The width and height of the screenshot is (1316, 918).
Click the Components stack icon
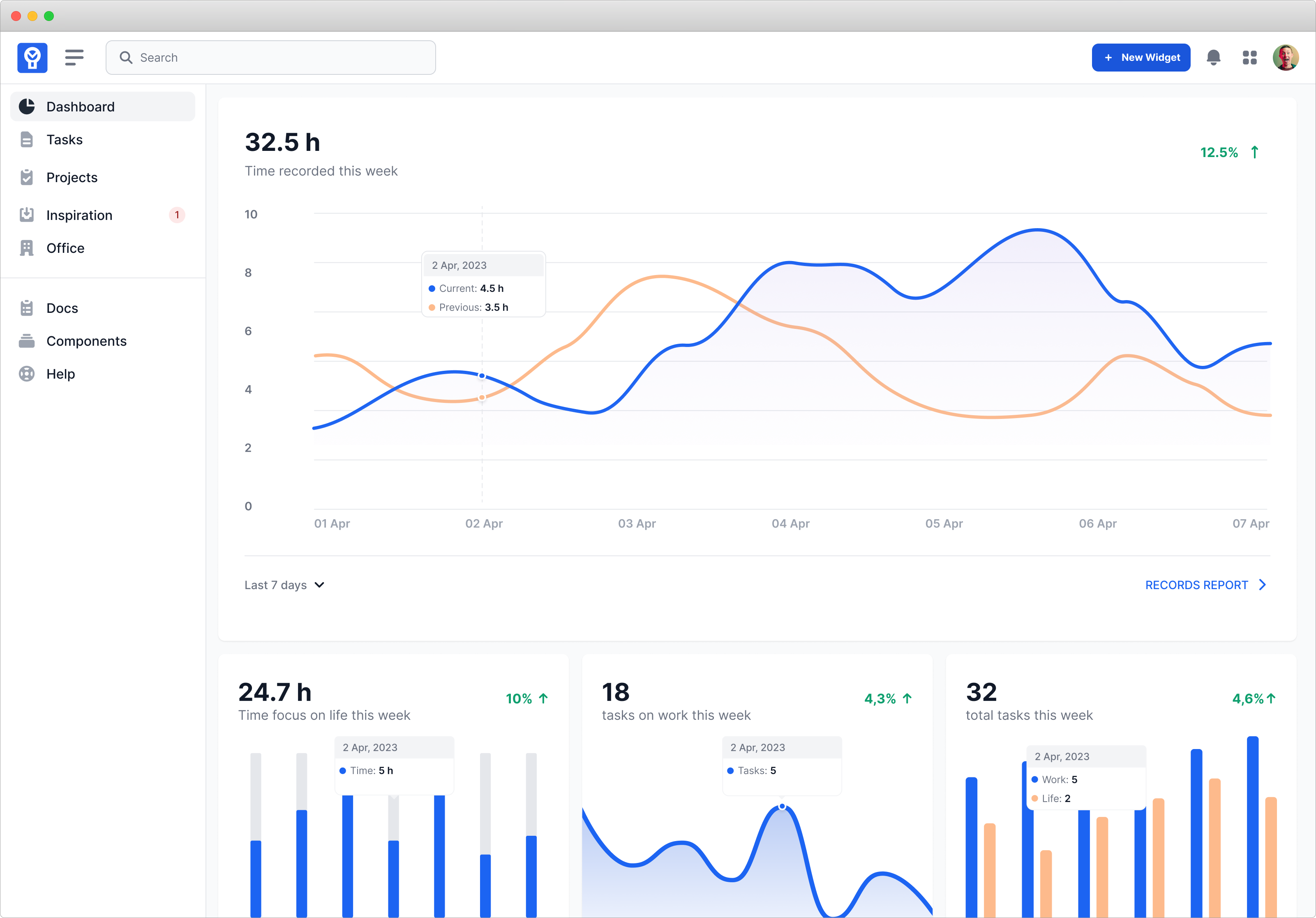[x=26, y=341]
